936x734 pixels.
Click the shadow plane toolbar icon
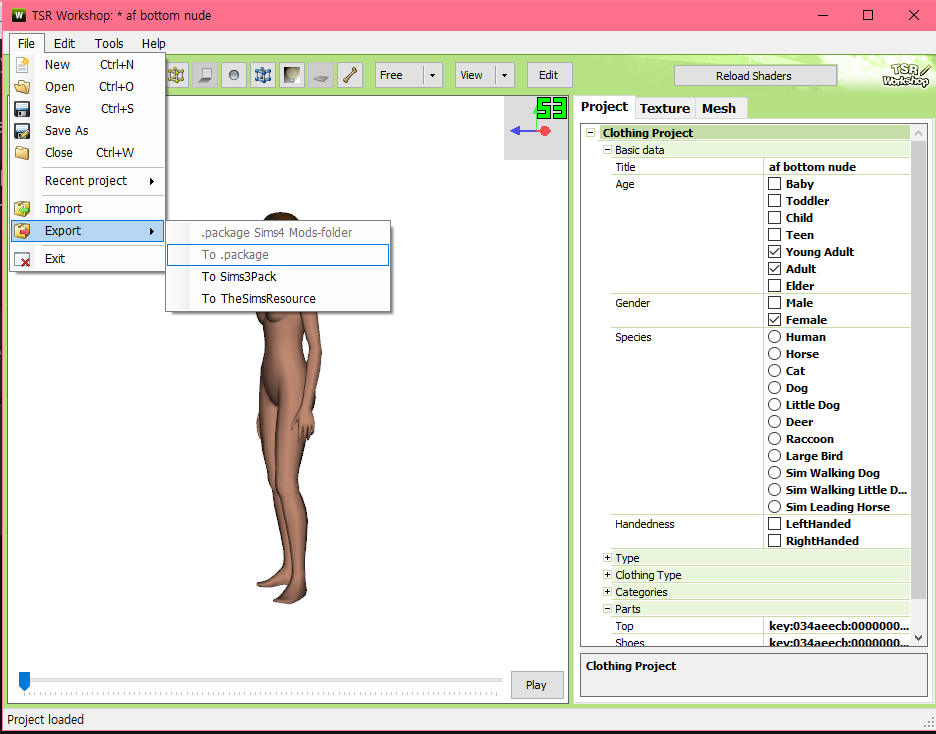(205, 75)
